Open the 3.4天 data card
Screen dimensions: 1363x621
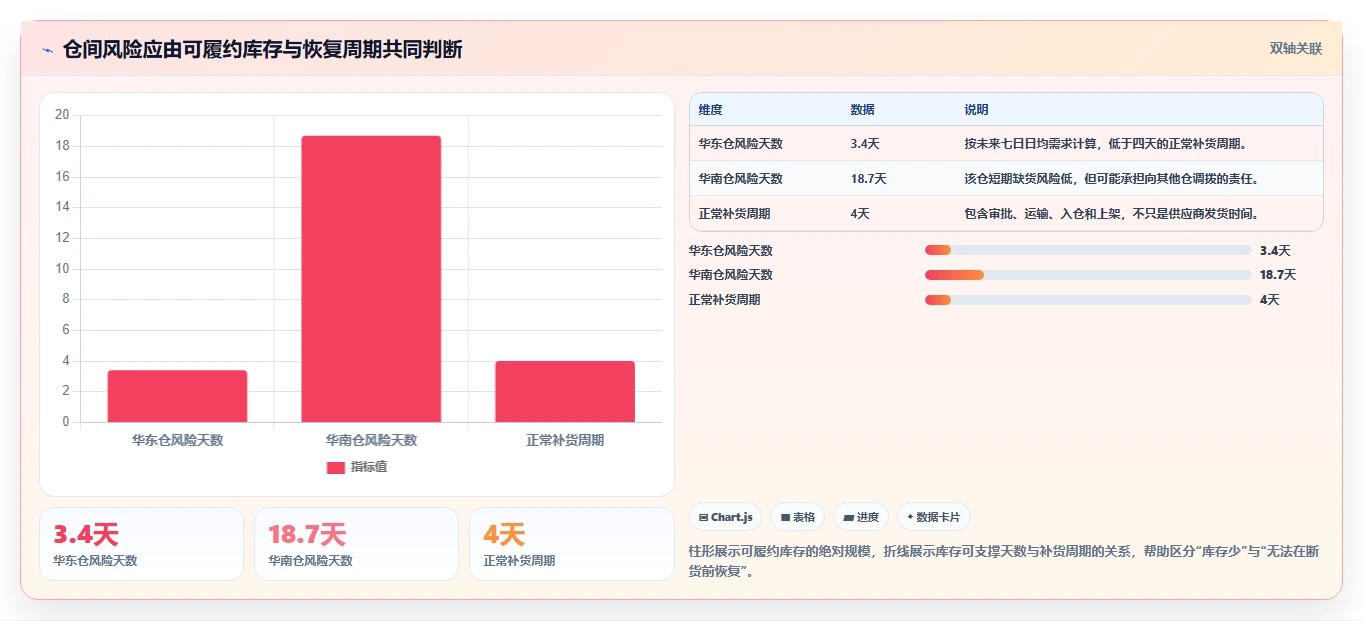141,544
